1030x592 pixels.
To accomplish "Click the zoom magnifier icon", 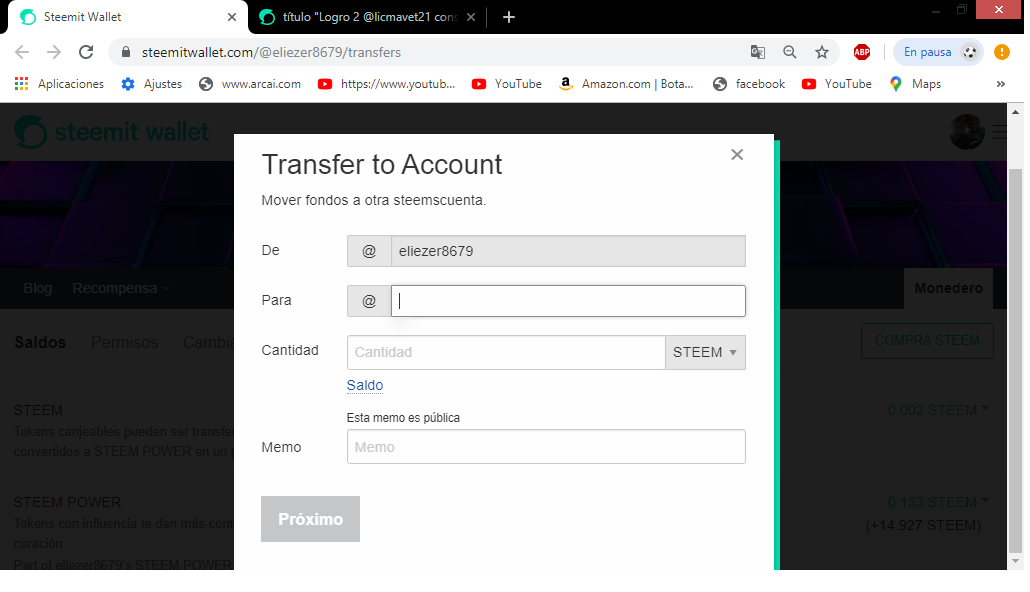I will click(790, 52).
